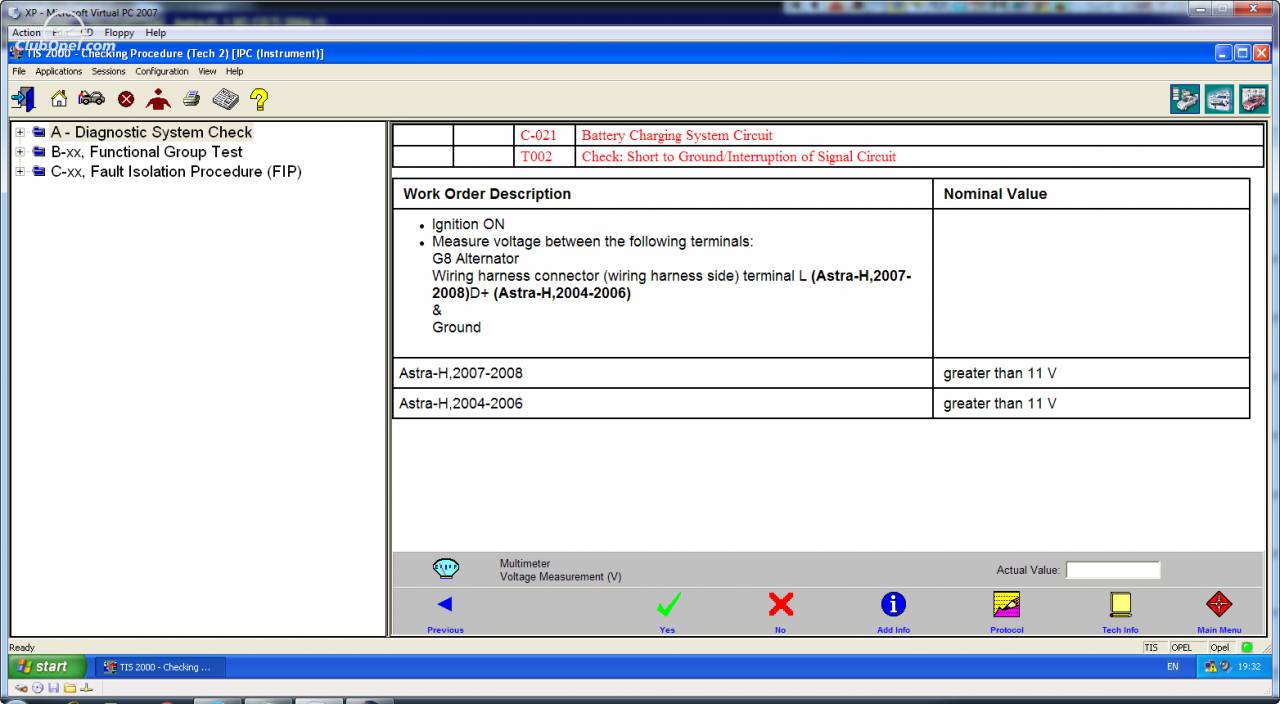Viewport: 1280px width, 704px height.
Task: Click the multimeter icon beside Voltage Measurement
Action: 446,569
